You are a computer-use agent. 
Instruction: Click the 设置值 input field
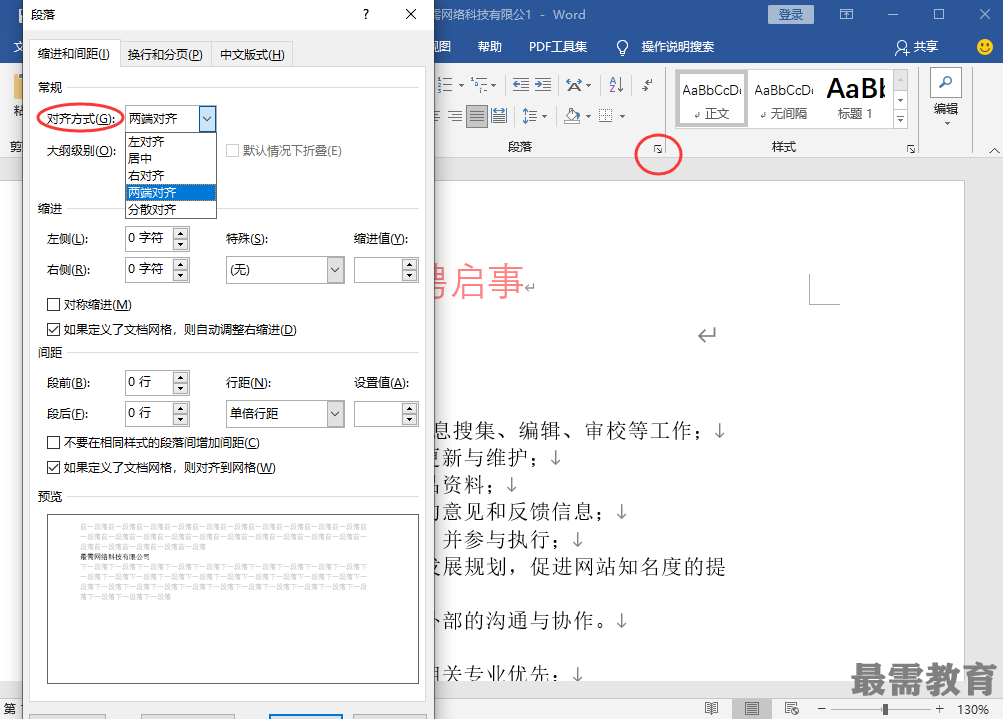[x=378, y=414]
